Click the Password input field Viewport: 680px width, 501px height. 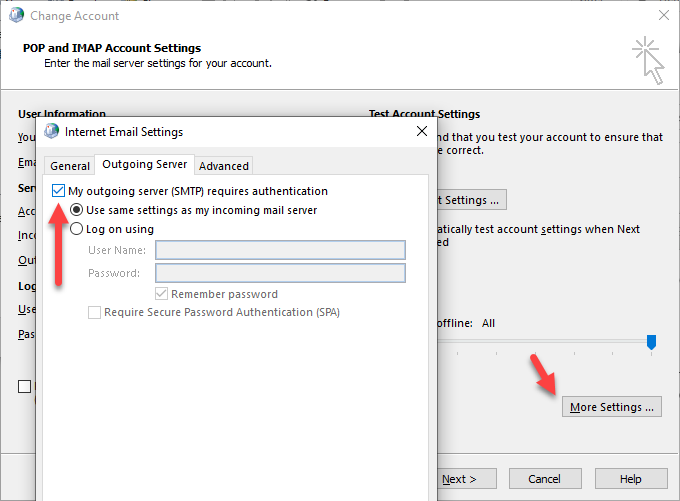coord(280,273)
